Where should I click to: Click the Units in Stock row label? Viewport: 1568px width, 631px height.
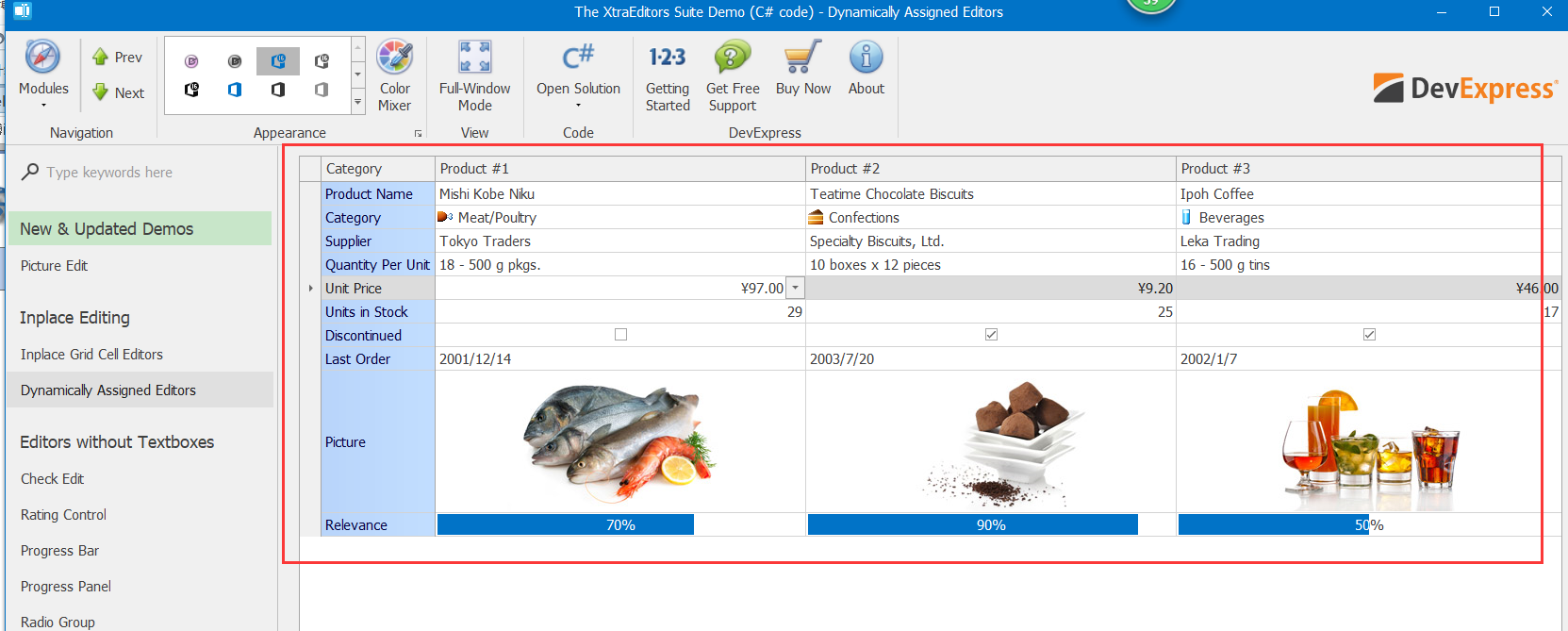click(378, 311)
